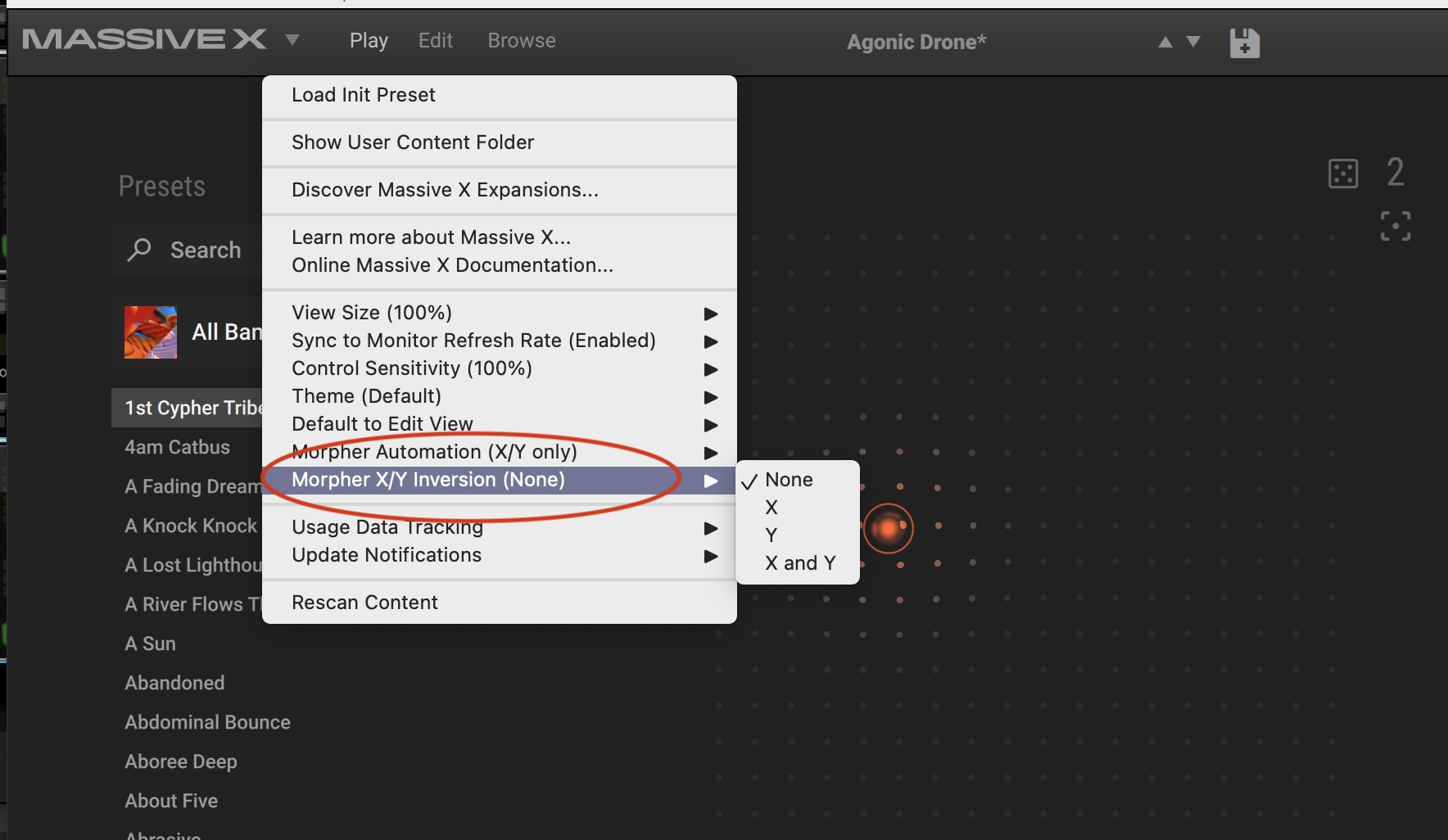Select the A River Flows preset
The image size is (1448, 840).
coord(193,604)
